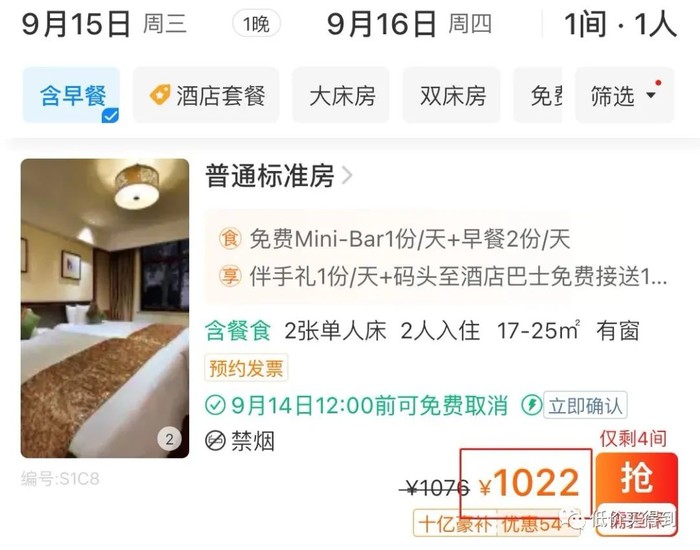Click the 立即确认 tag
This screenshot has width=700, height=550.
pos(585,405)
